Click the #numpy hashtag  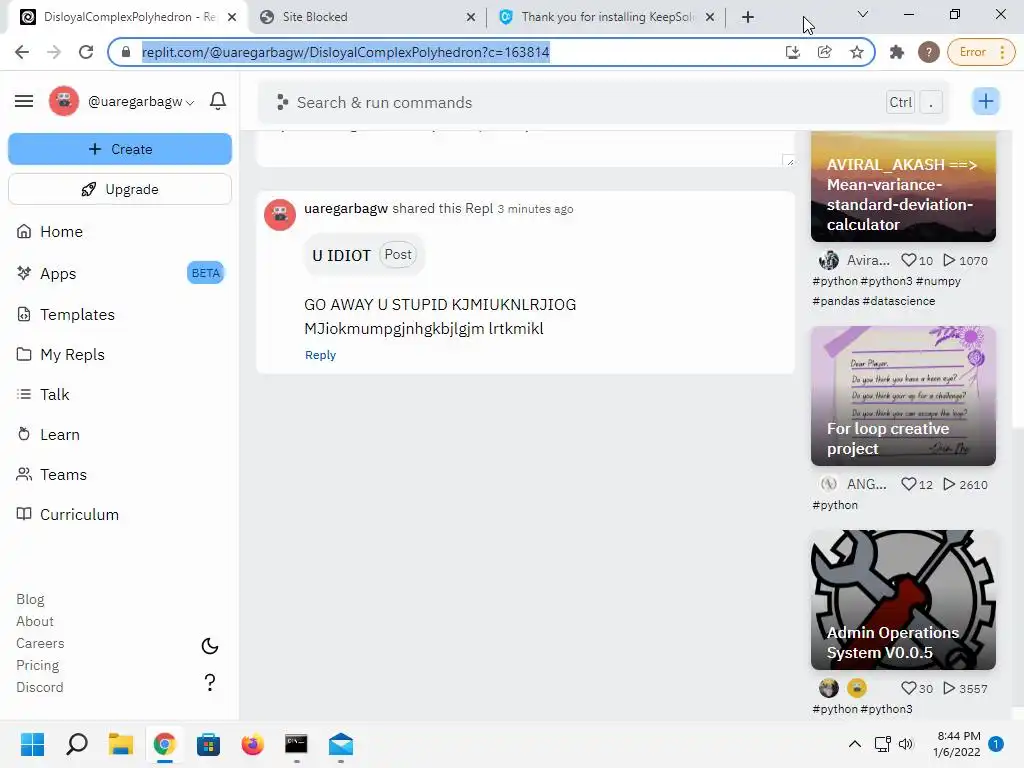pos(938,281)
